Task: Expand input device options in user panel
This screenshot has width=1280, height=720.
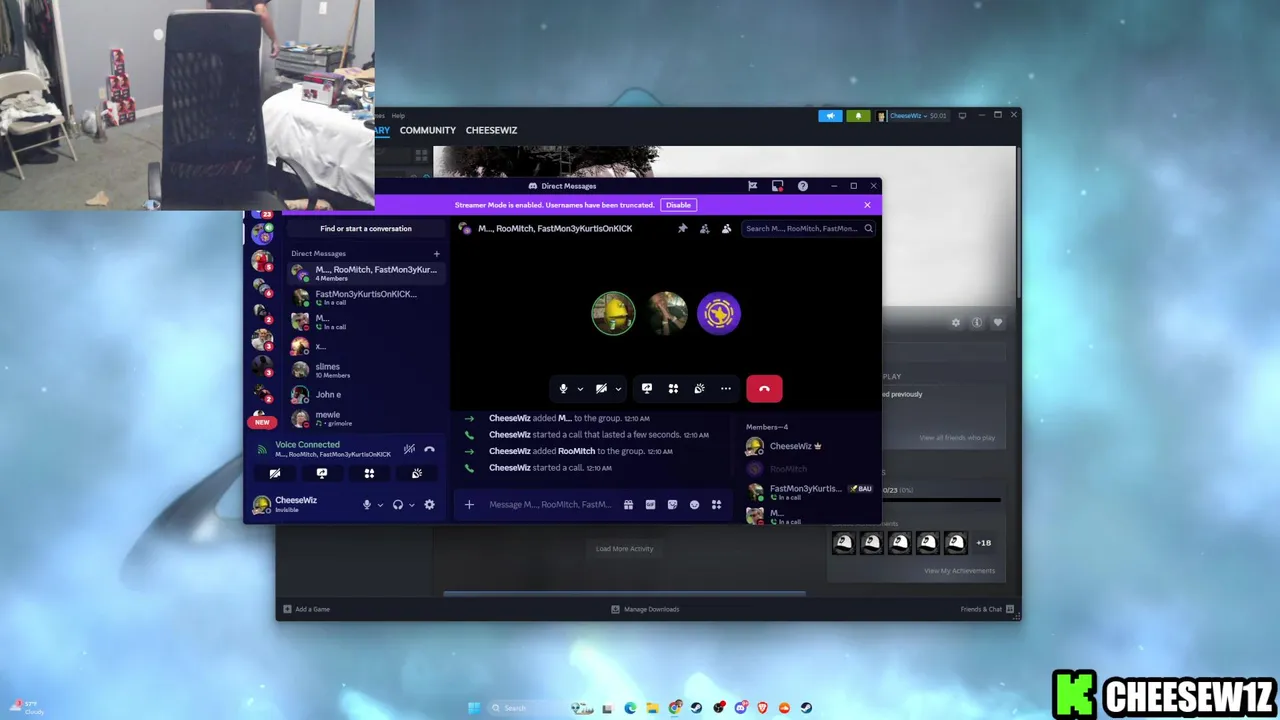Action: pos(380,505)
